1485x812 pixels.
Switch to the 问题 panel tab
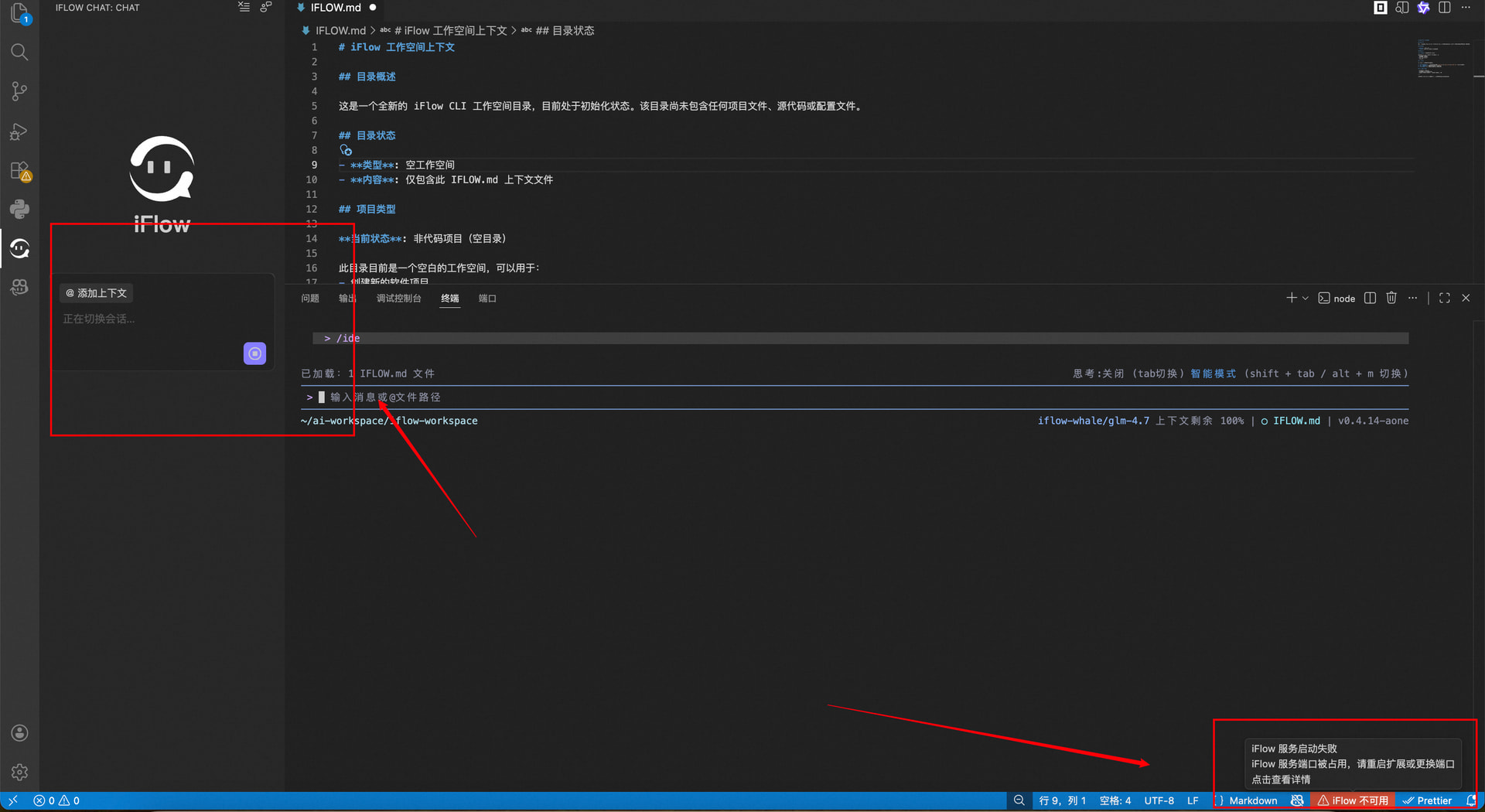pyautogui.click(x=310, y=299)
